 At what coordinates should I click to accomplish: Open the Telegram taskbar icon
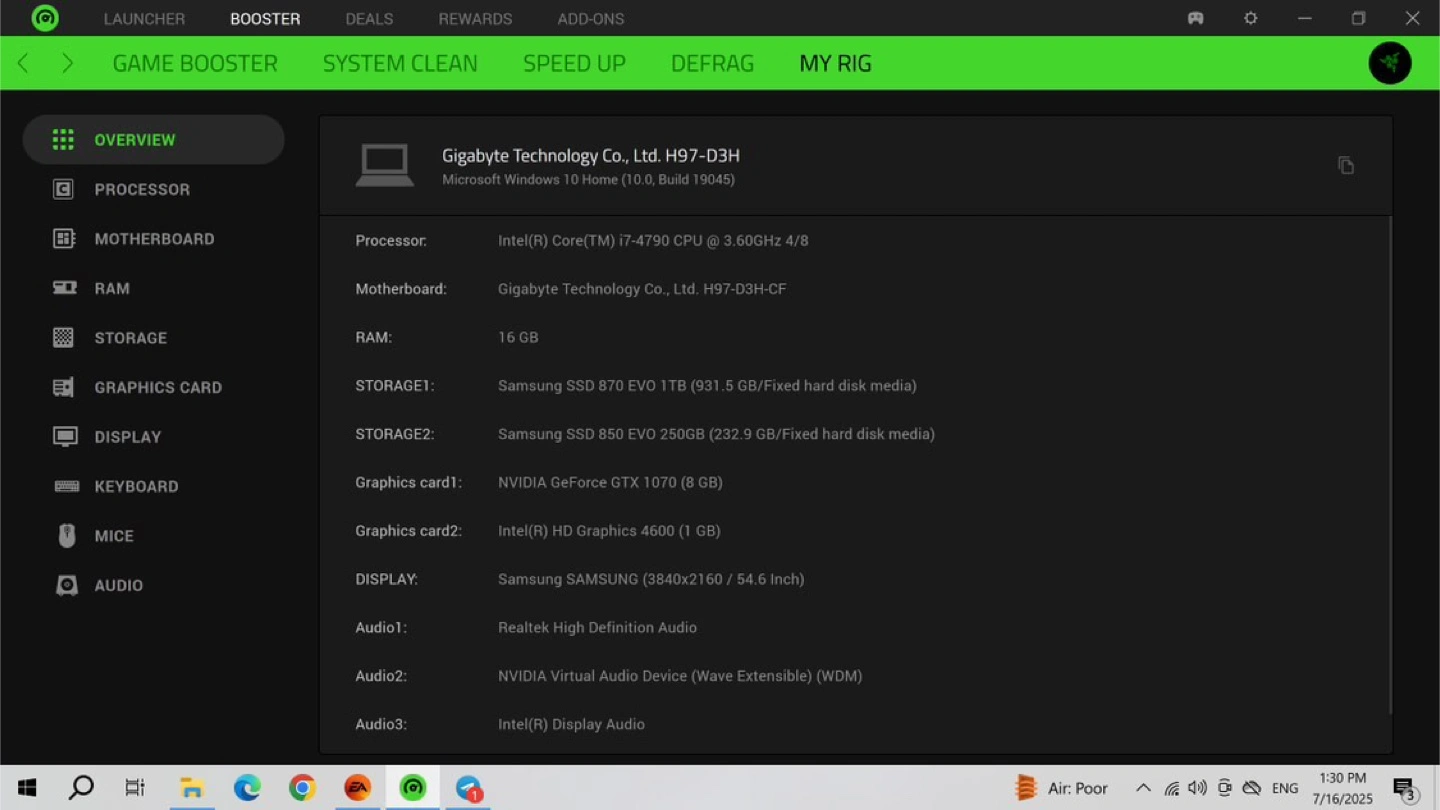point(468,788)
